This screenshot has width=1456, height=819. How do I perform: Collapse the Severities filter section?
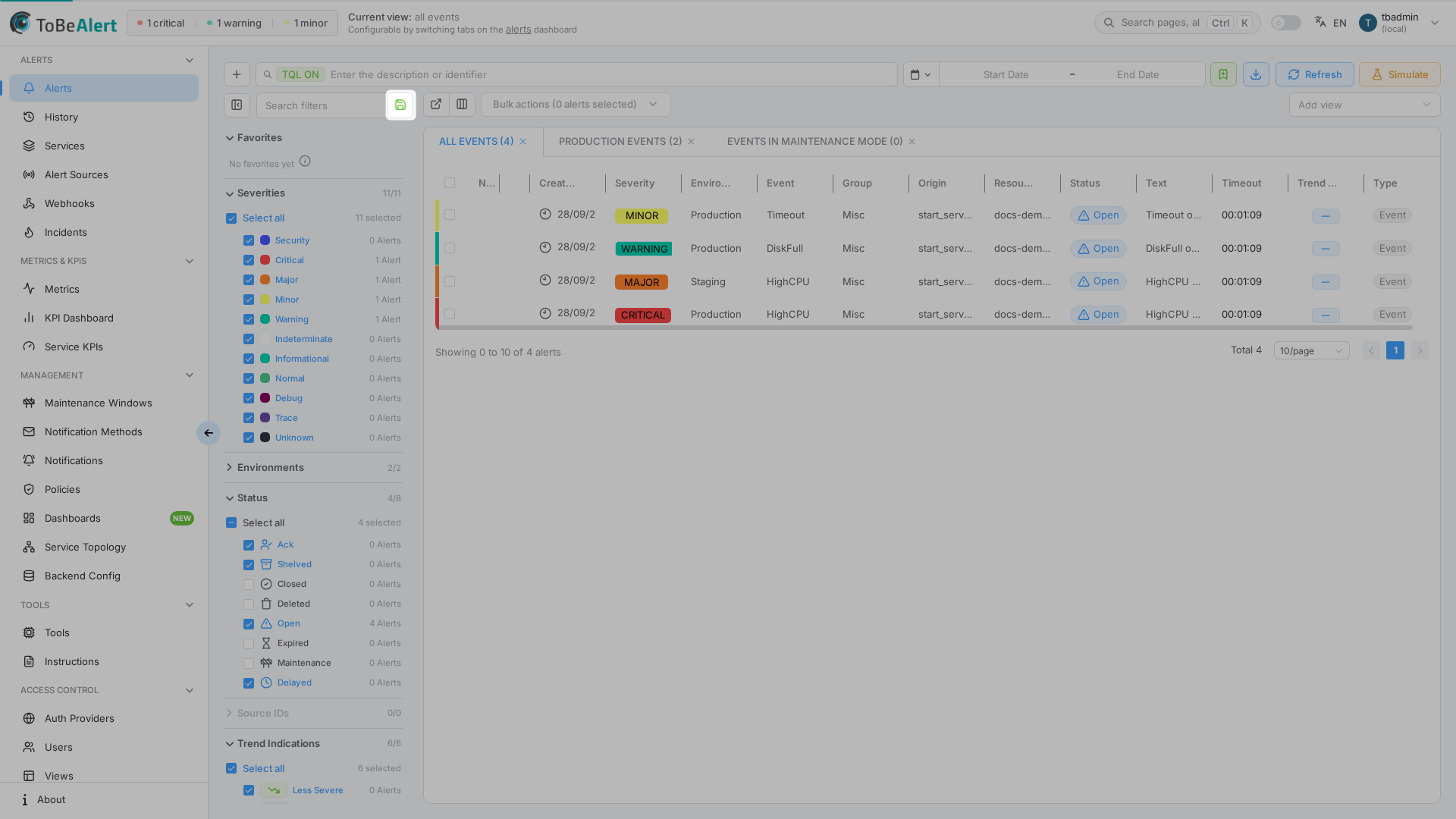pyautogui.click(x=313, y=193)
